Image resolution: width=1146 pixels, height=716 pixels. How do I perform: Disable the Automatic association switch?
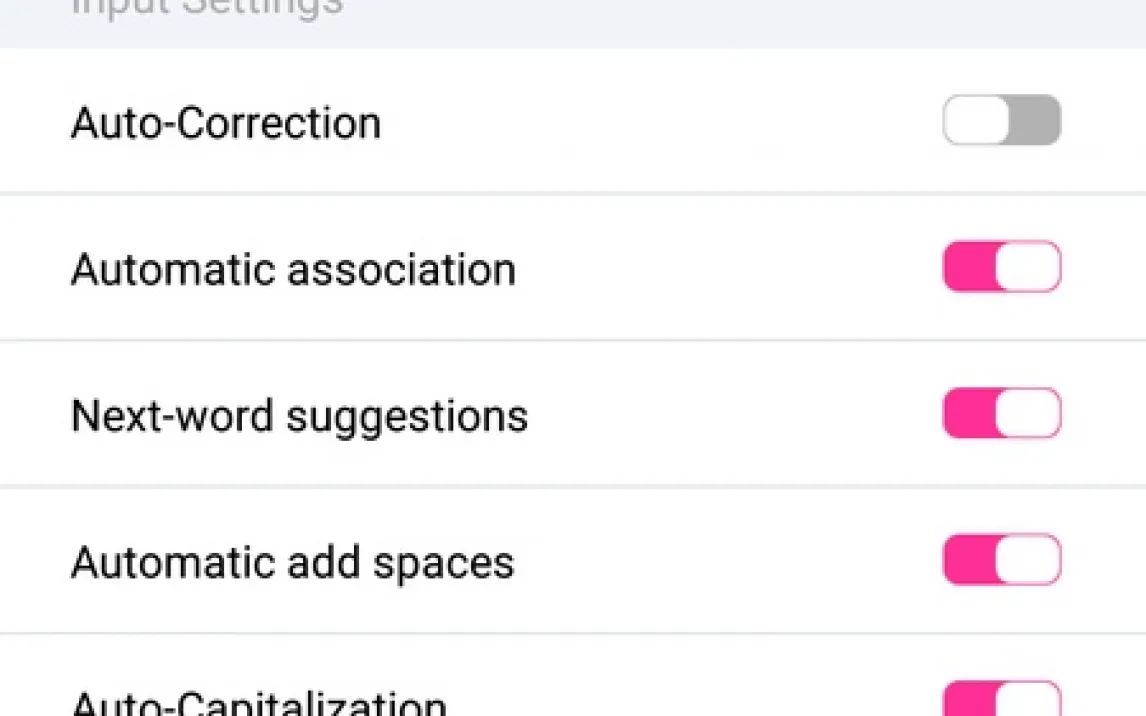coord(1001,267)
